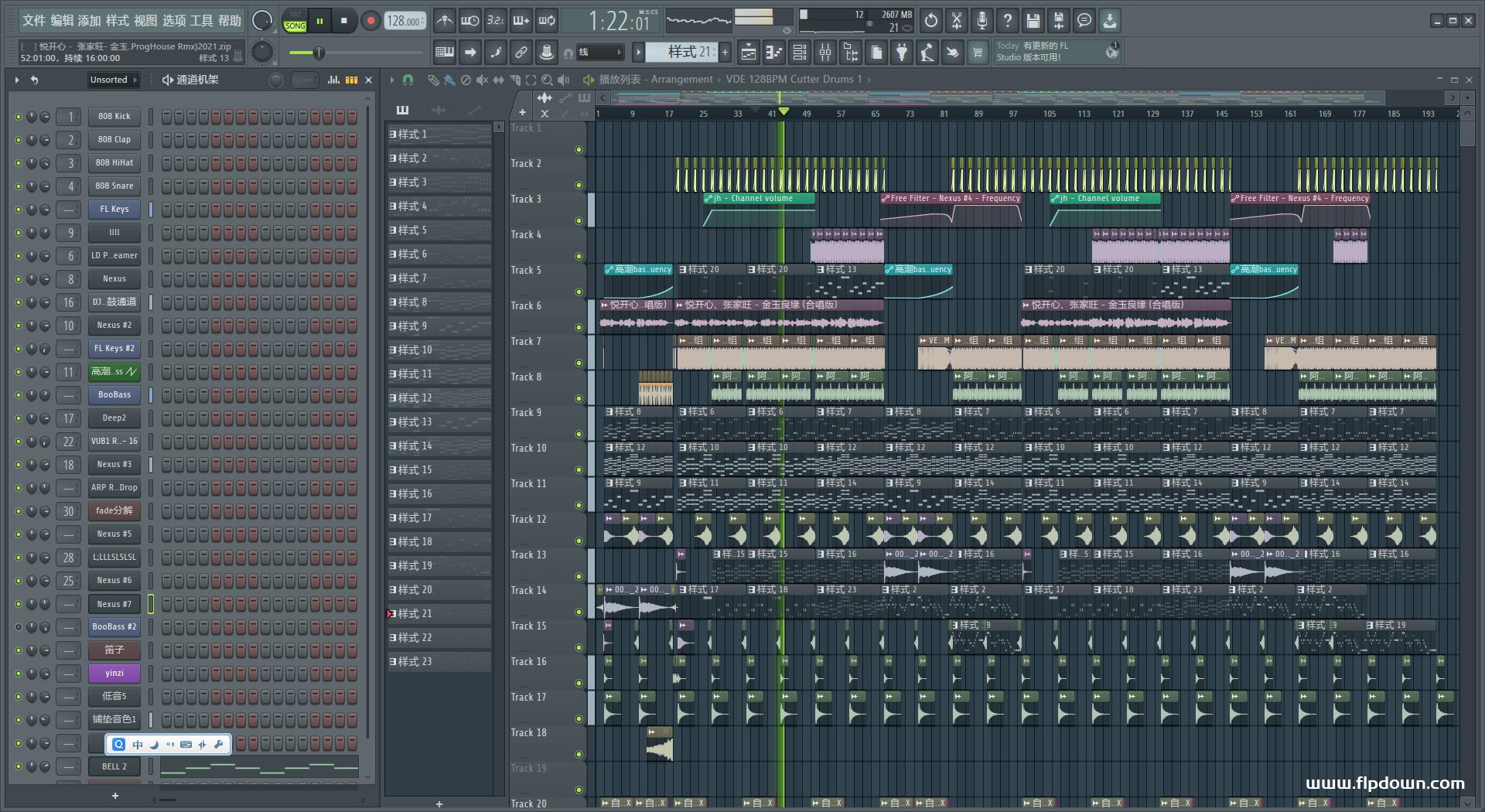Open the playlist options arrow menu
The height and width of the screenshot is (812, 1485).
[x=392, y=80]
